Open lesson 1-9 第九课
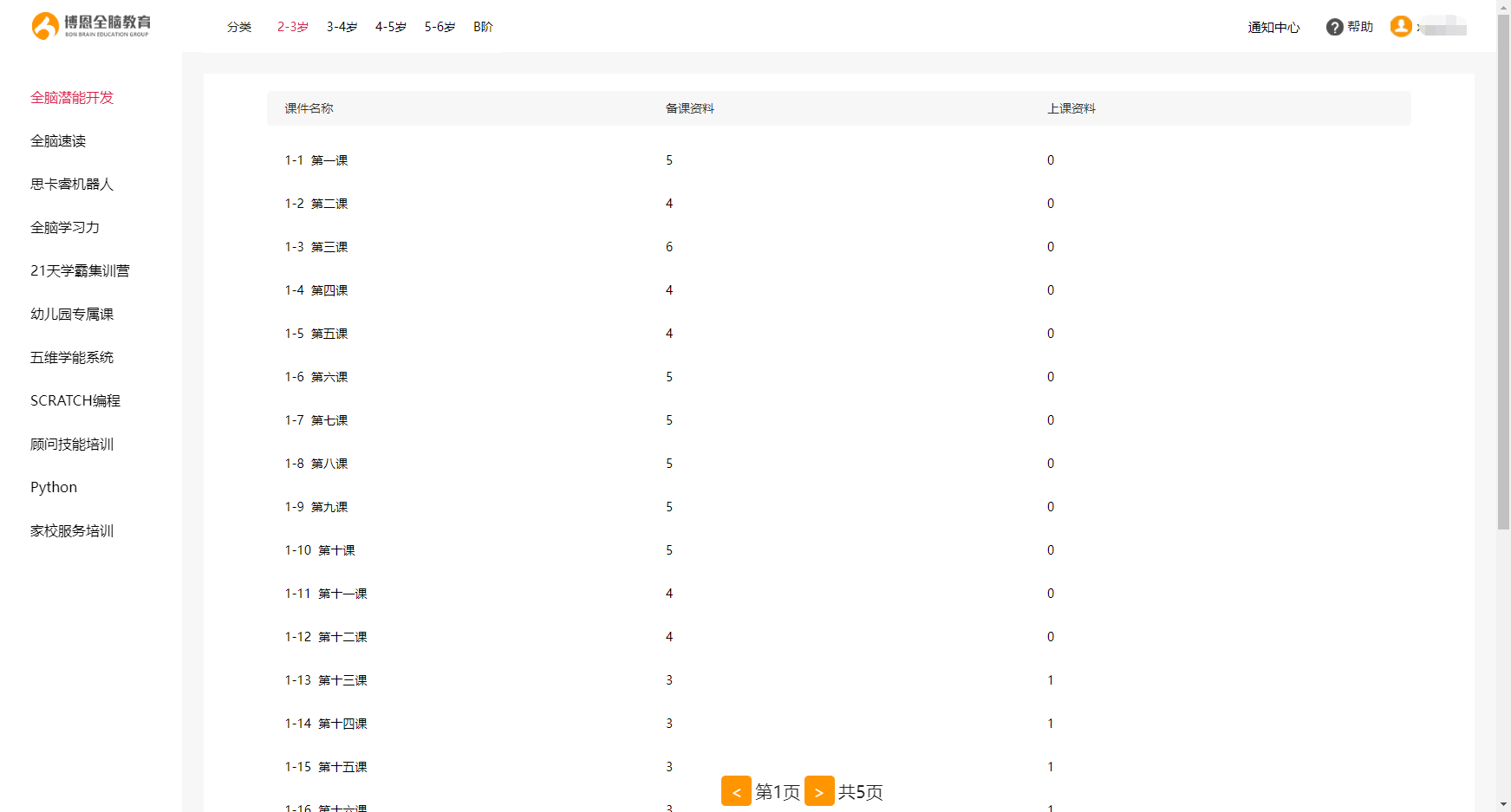The height and width of the screenshot is (812, 1511). coord(316,507)
